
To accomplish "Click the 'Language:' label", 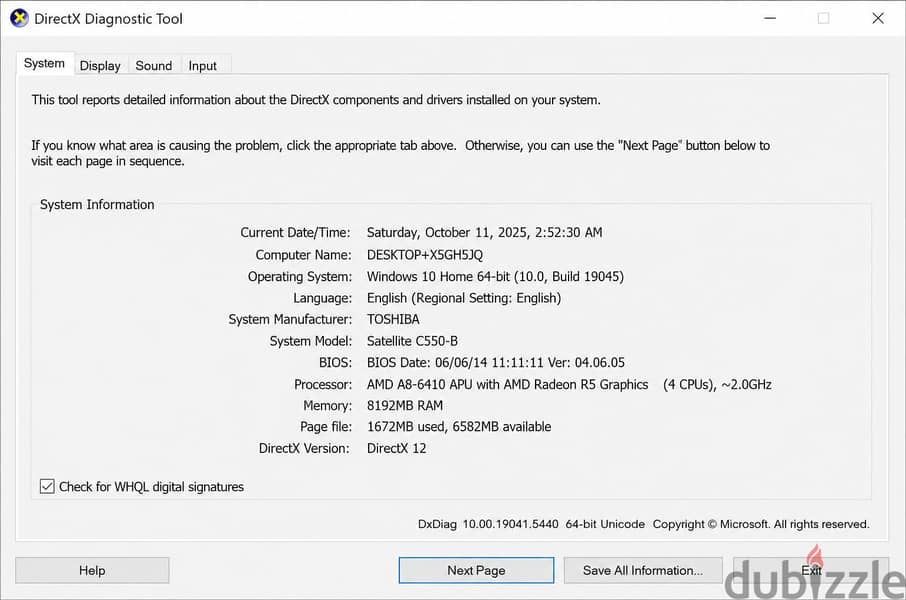I will (x=322, y=298).
